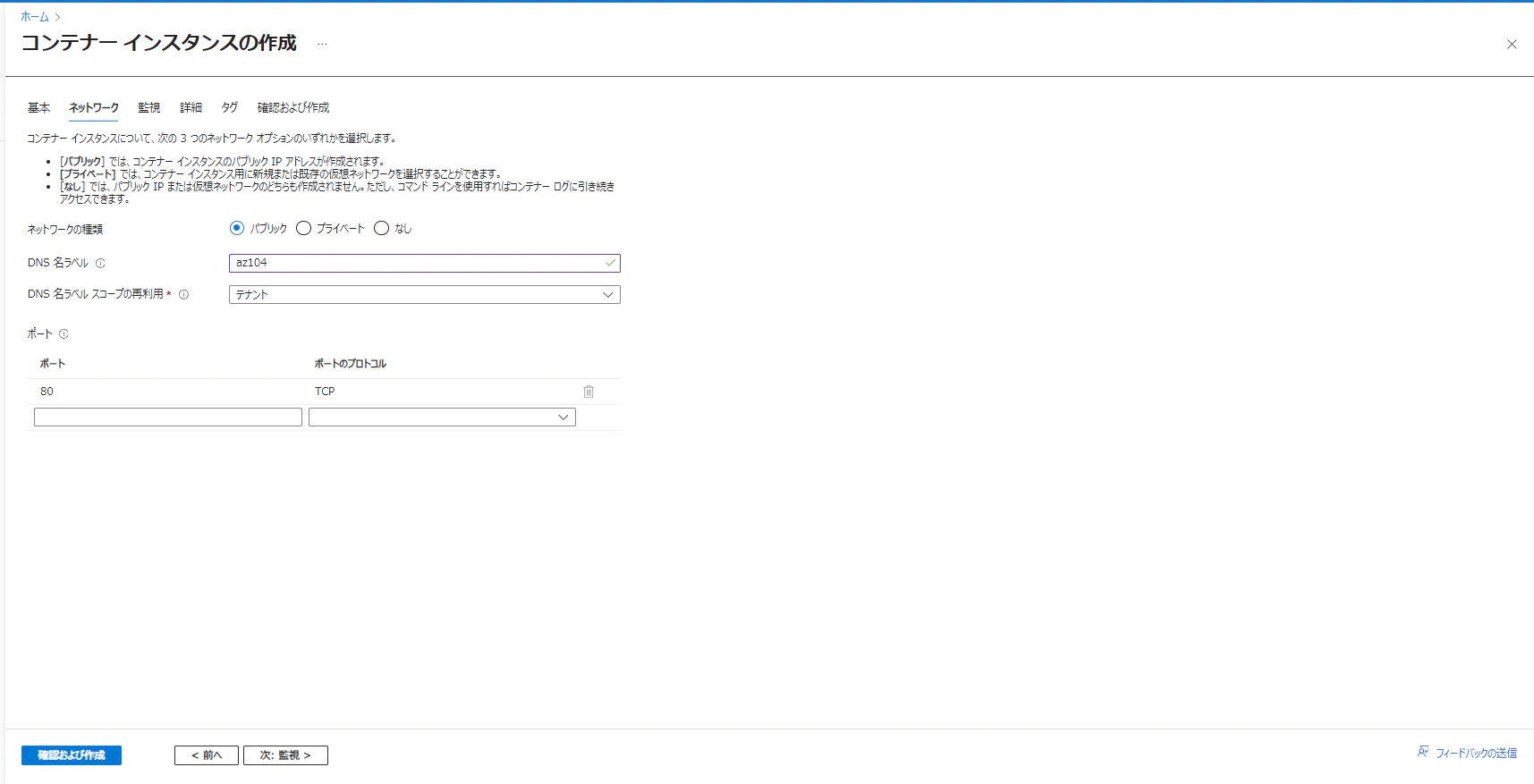
Task: Click the ポート column header in table
Action: (x=53, y=364)
